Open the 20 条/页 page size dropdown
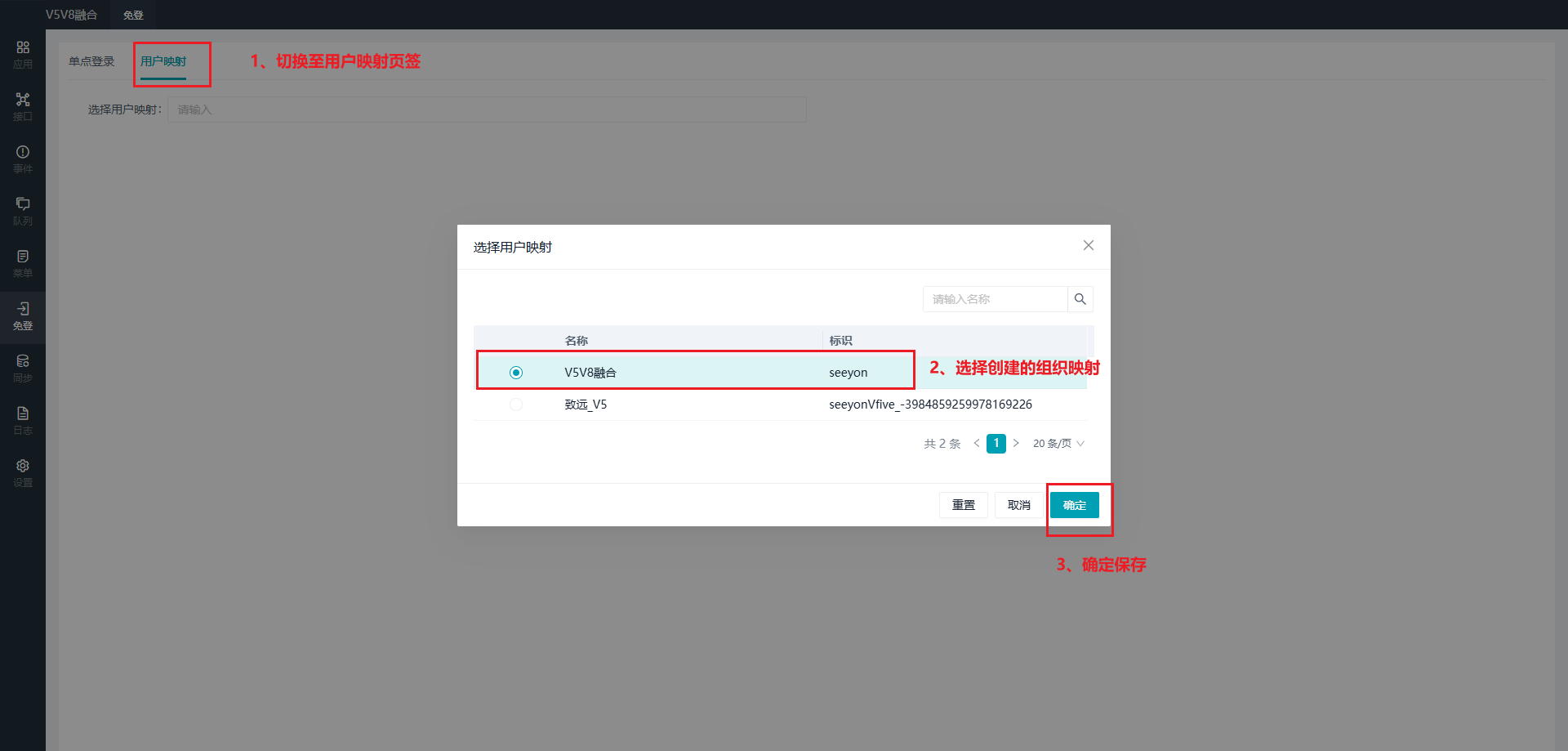 point(1058,444)
